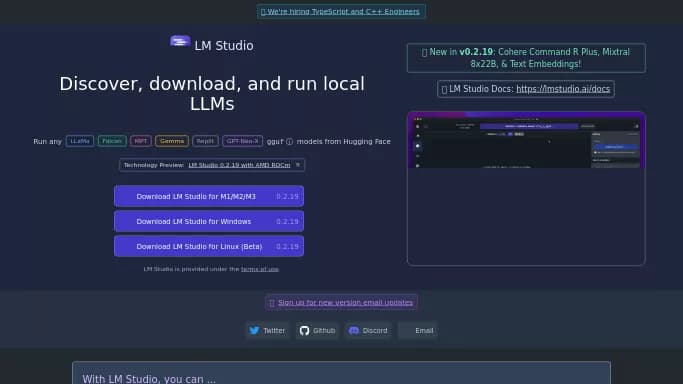Open the gguf info icon

click(289, 141)
